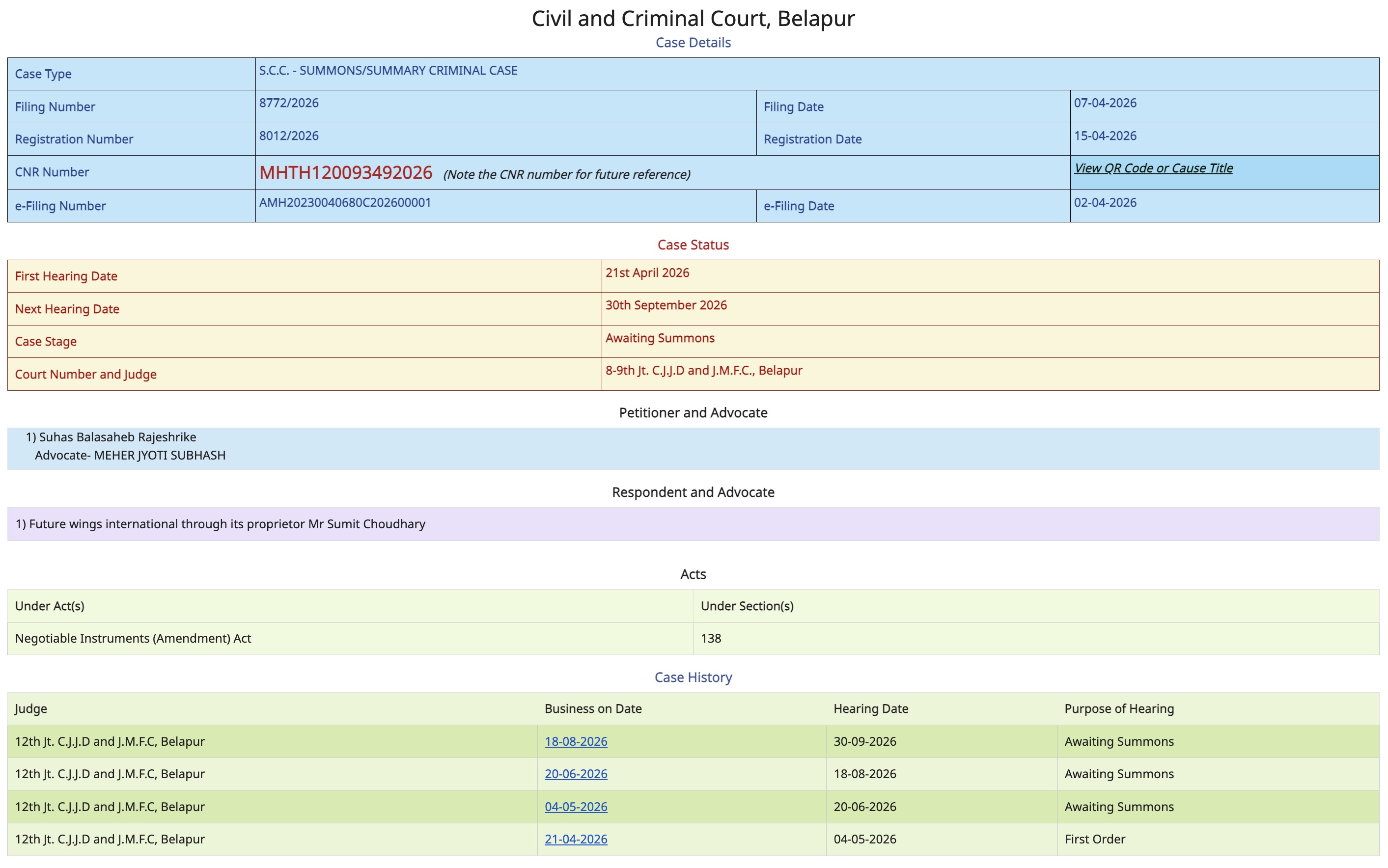Click advocate MEHER JYOTI SUBHASH

[x=160, y=455]
